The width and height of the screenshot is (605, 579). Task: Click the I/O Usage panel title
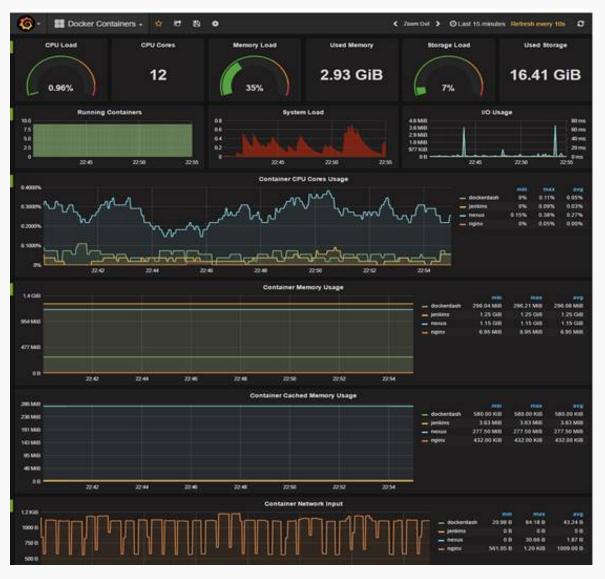[x=497, y=112]
